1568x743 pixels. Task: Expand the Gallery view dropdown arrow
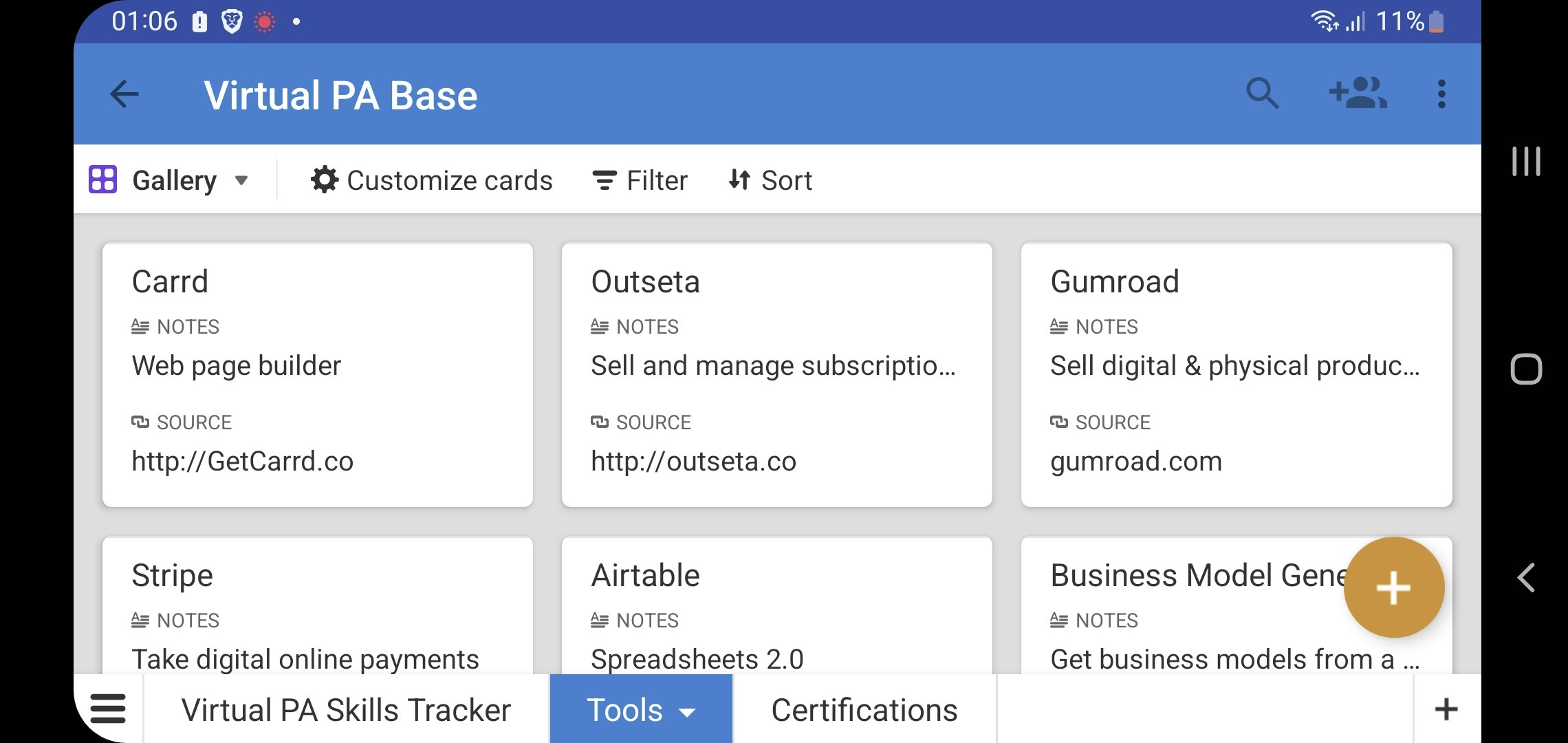pyautogui.click(x=241, y=180)
